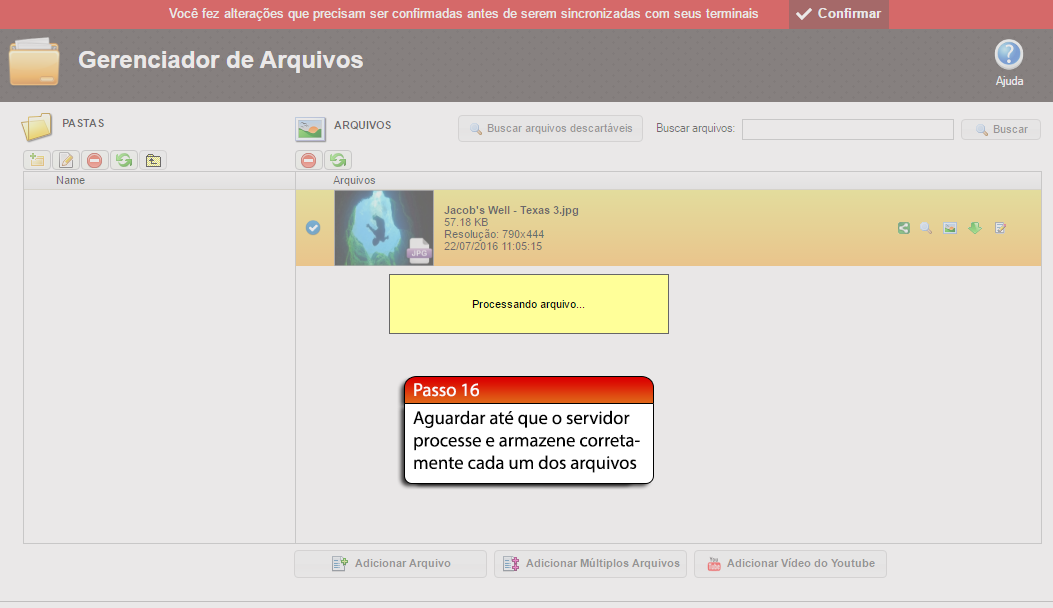Click the Confirmar button in top banner
Image resolution: width=1053 pixels, height=608 pixels.
[839, 14]
